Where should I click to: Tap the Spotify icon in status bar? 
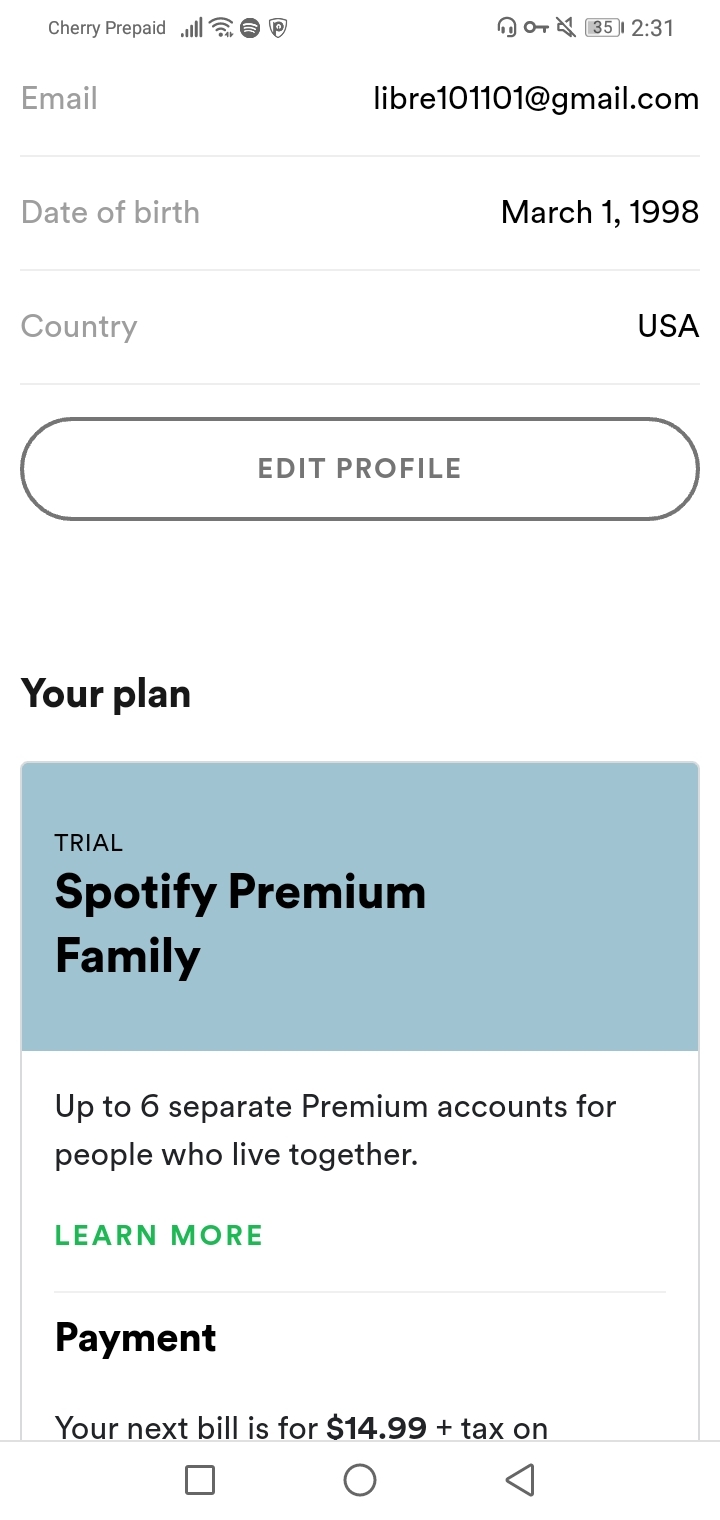[250, 29]
